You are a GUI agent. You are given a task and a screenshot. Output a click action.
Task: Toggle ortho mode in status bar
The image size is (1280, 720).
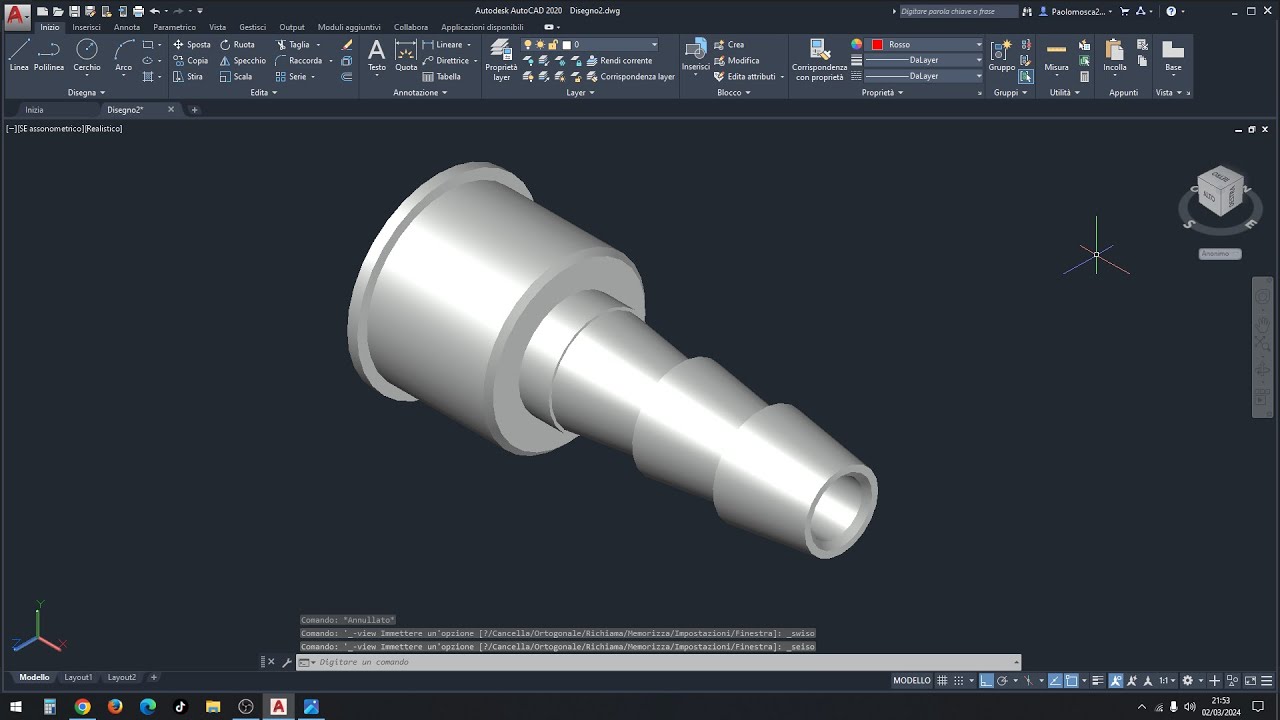[986, 680]
